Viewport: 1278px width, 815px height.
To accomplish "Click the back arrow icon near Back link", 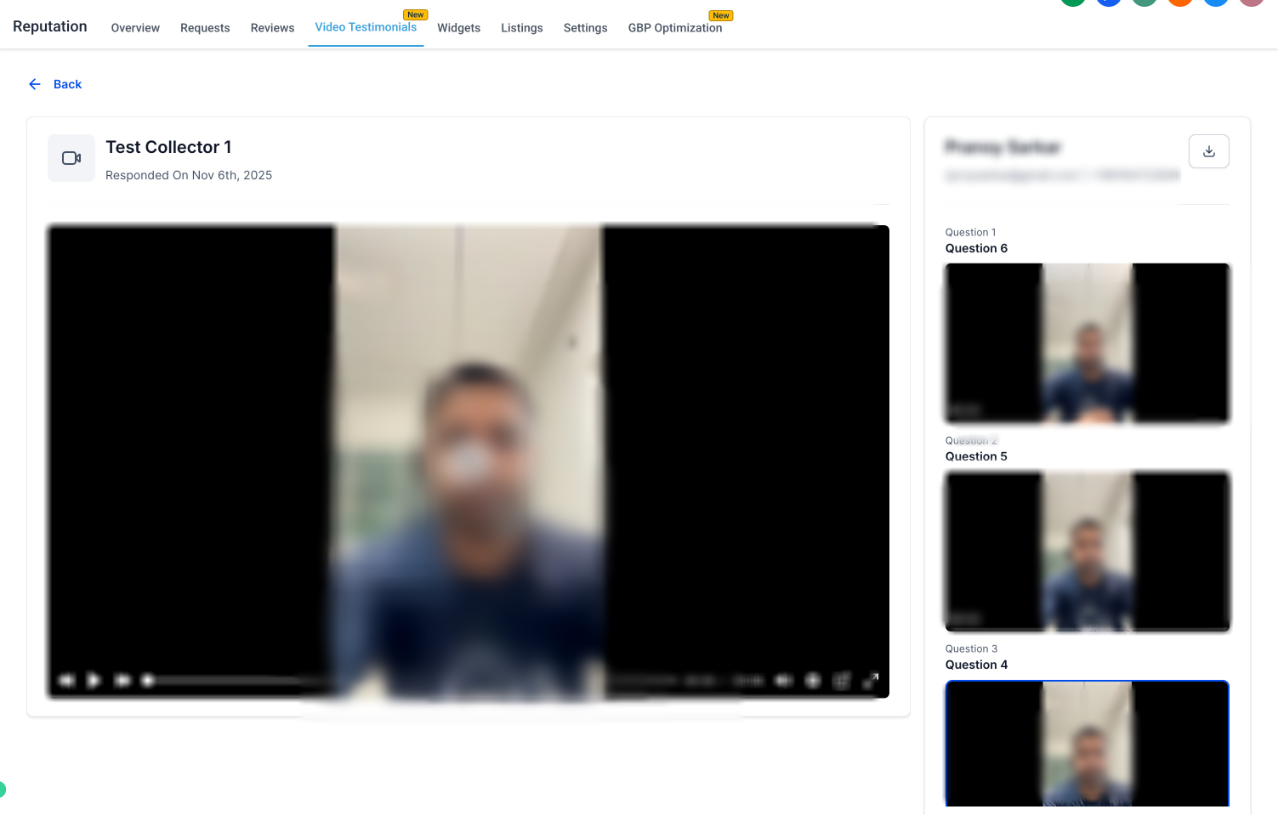I will pyautogui.click(x=35, y=84).
